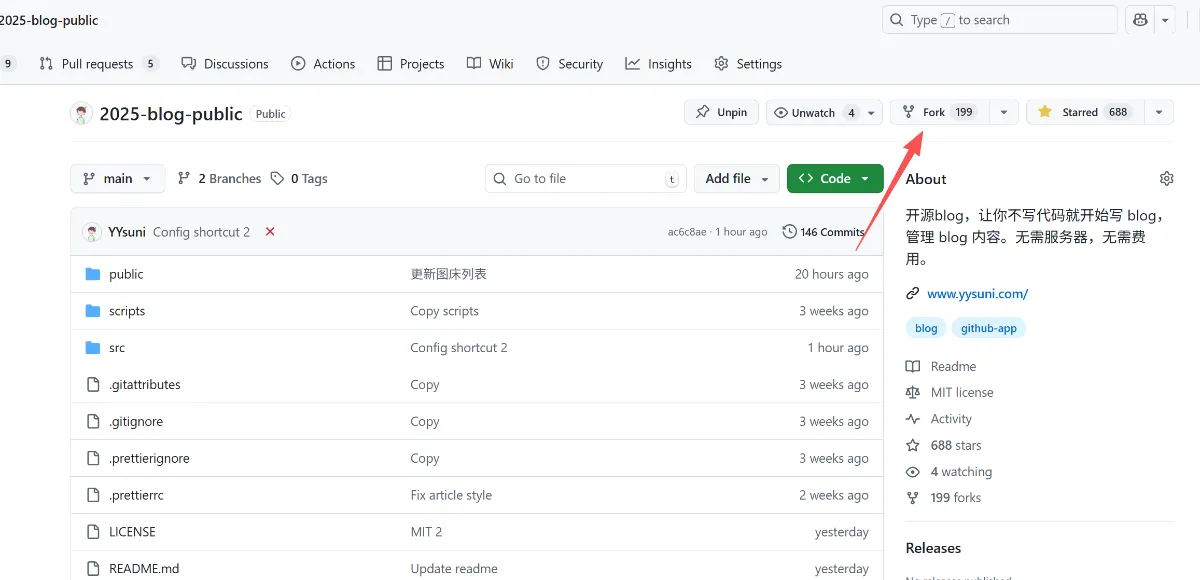Click the About settings gear icon
Image resolution: width=1200 pixels, height=580 pixels.
pos(1166,179)
